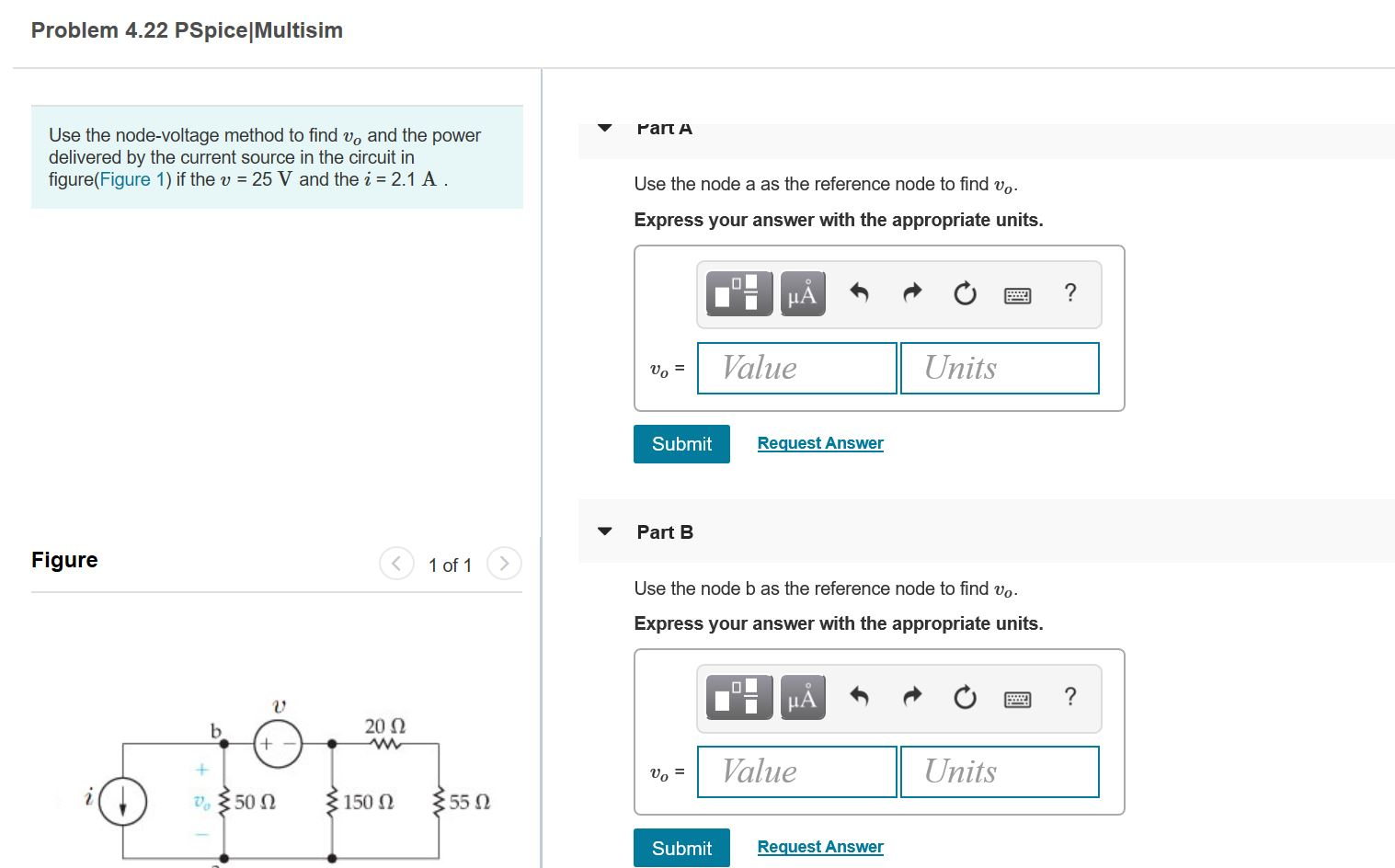1395x868 pixels.
Task: Open the templates icon in Part A toolbar
Action: pyautogui.click(x=738, y=293)
